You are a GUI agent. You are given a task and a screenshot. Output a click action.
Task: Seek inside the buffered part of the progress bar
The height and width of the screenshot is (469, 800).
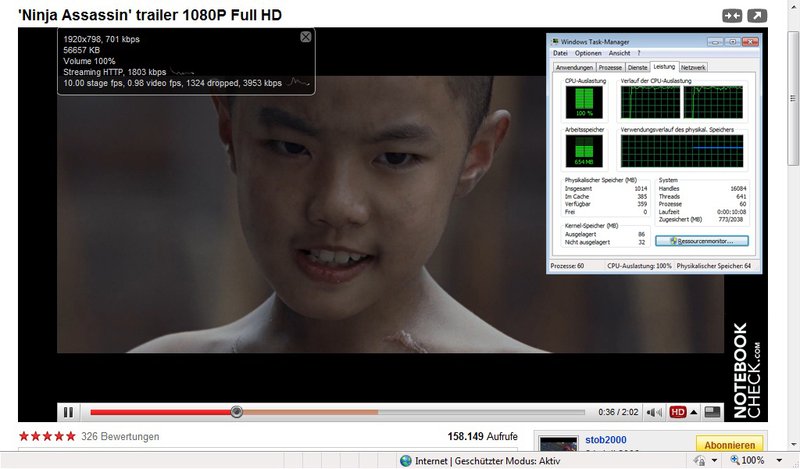click(310, 412)
